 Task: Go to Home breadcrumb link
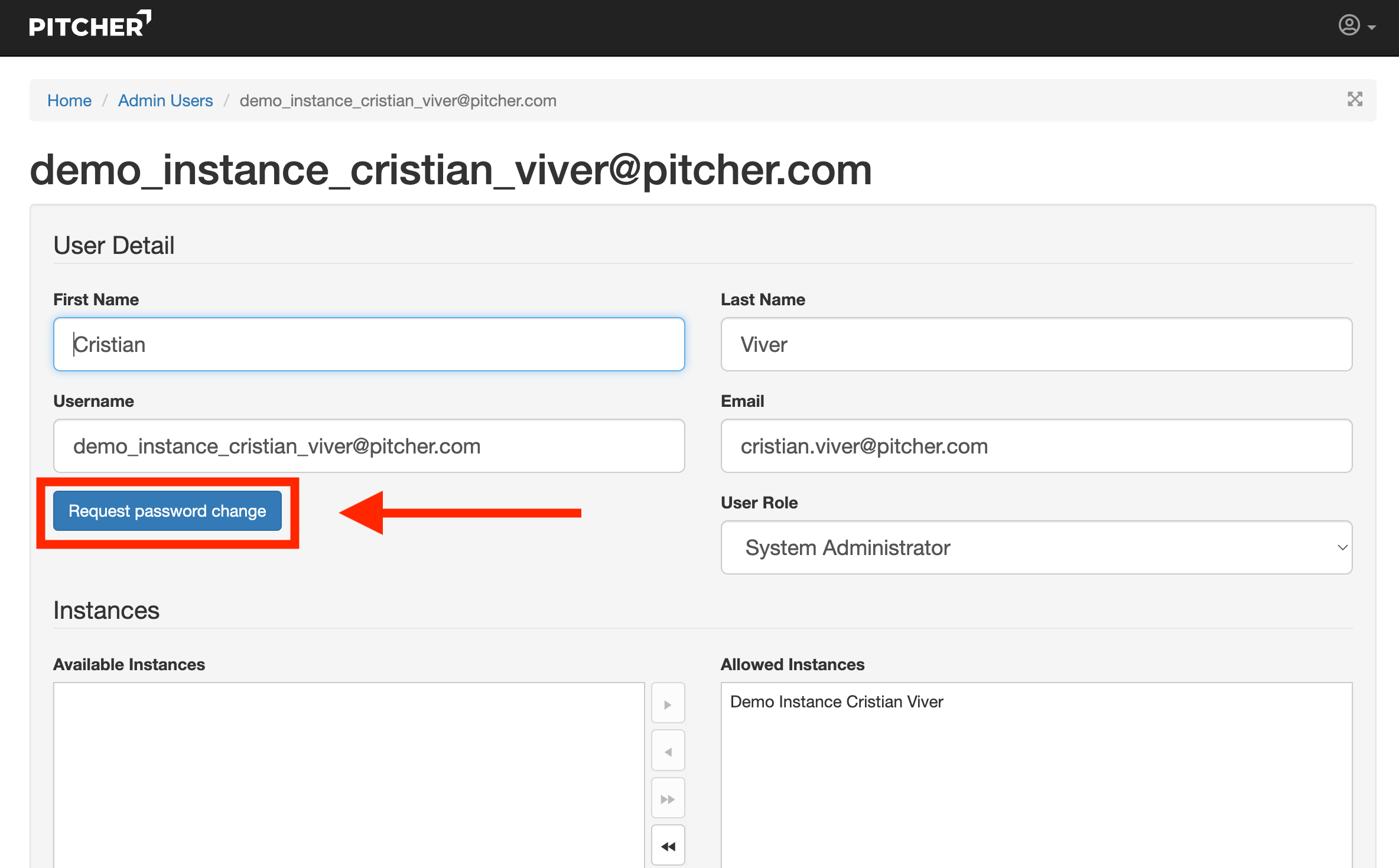(69, 100)
